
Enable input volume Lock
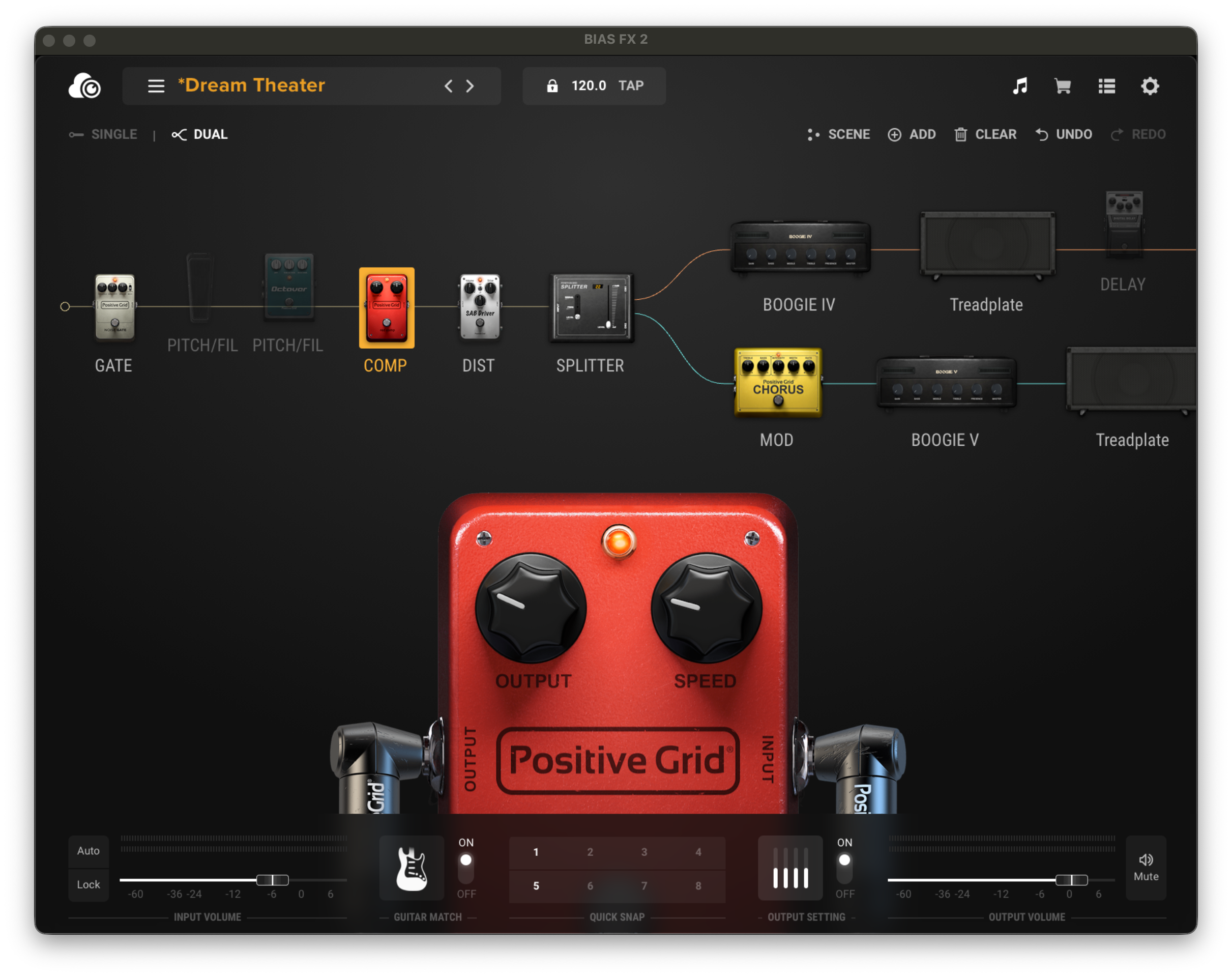89,884
